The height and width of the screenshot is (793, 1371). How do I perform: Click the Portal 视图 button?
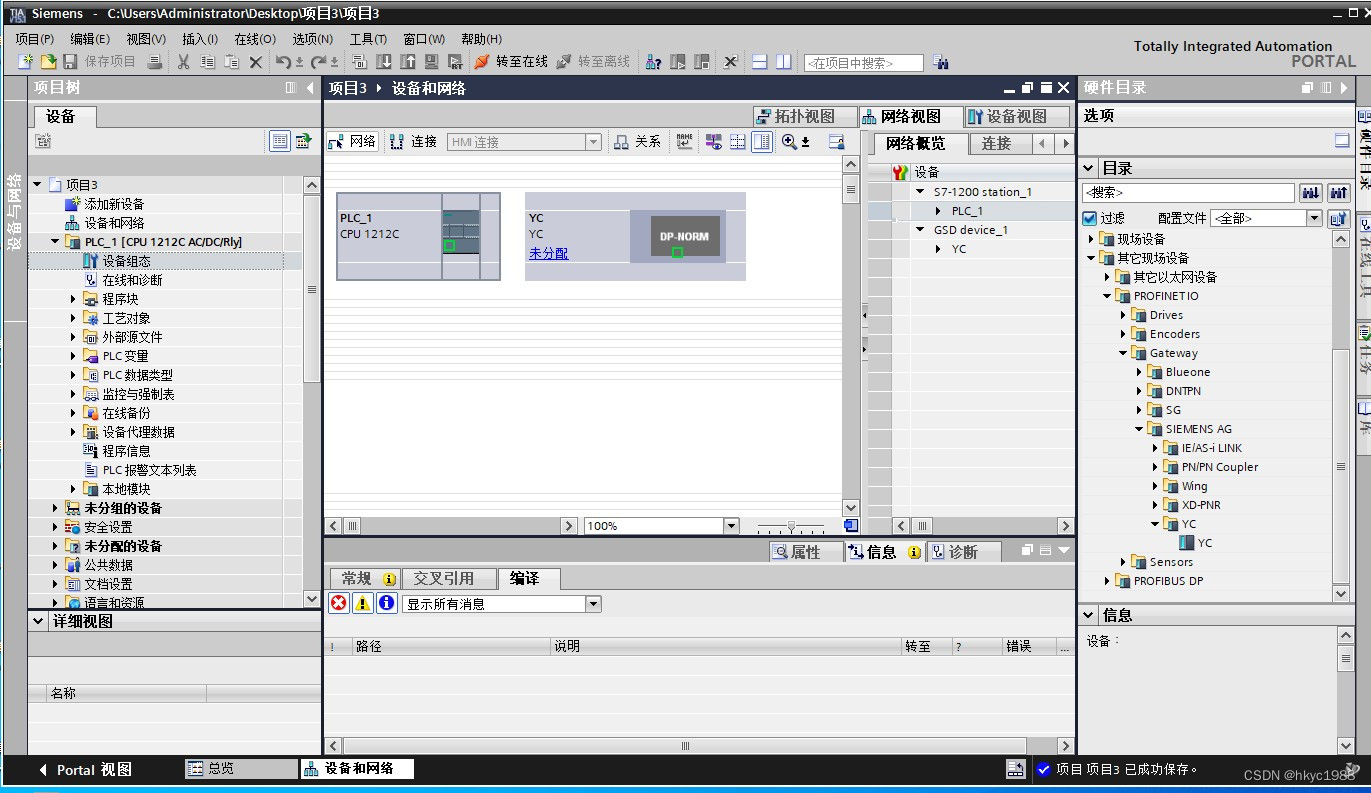(x=86, y=770)
